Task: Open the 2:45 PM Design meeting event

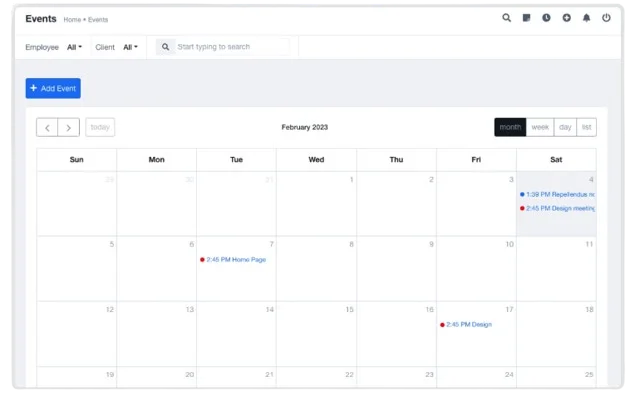Action: (557, 208)
